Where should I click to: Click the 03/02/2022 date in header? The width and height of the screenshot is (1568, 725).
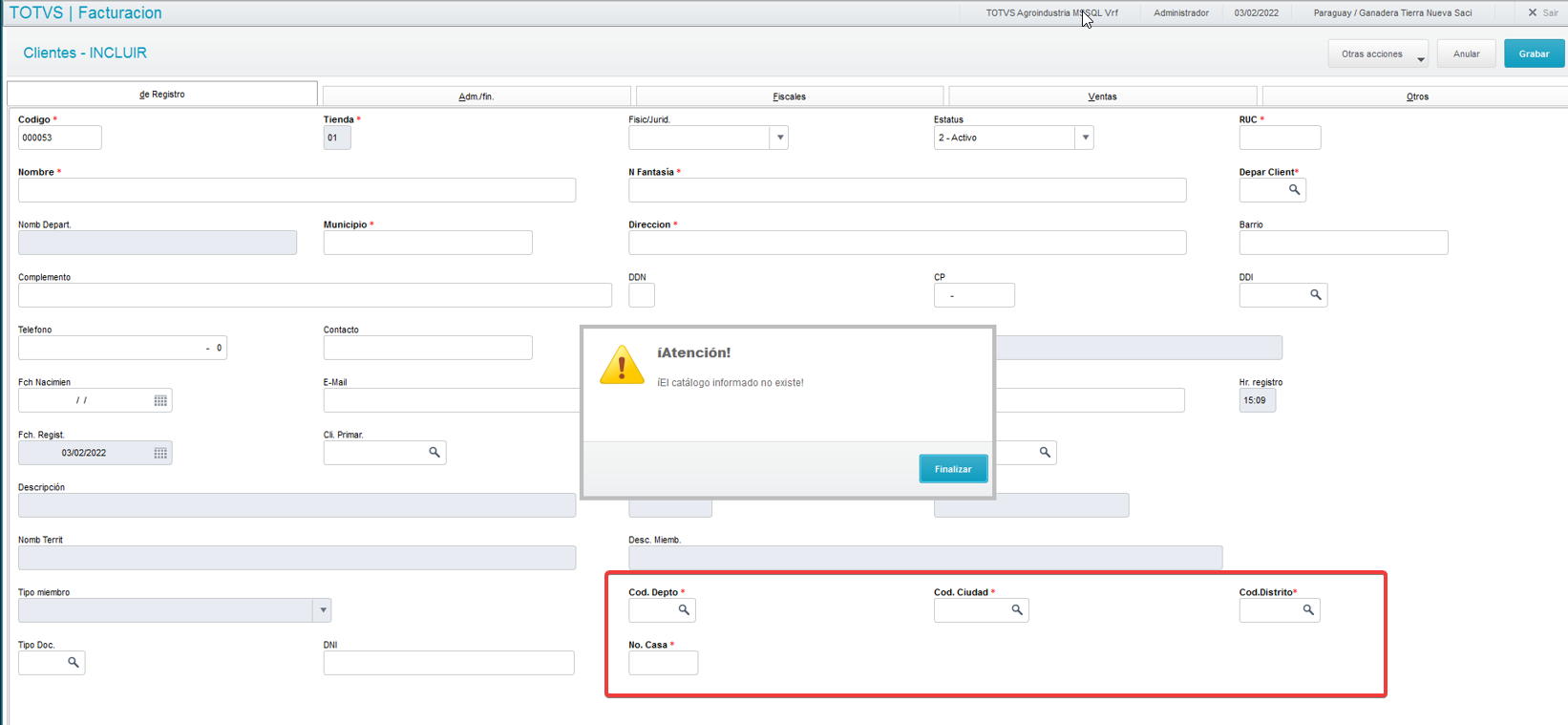click(x=1256, y=13)
